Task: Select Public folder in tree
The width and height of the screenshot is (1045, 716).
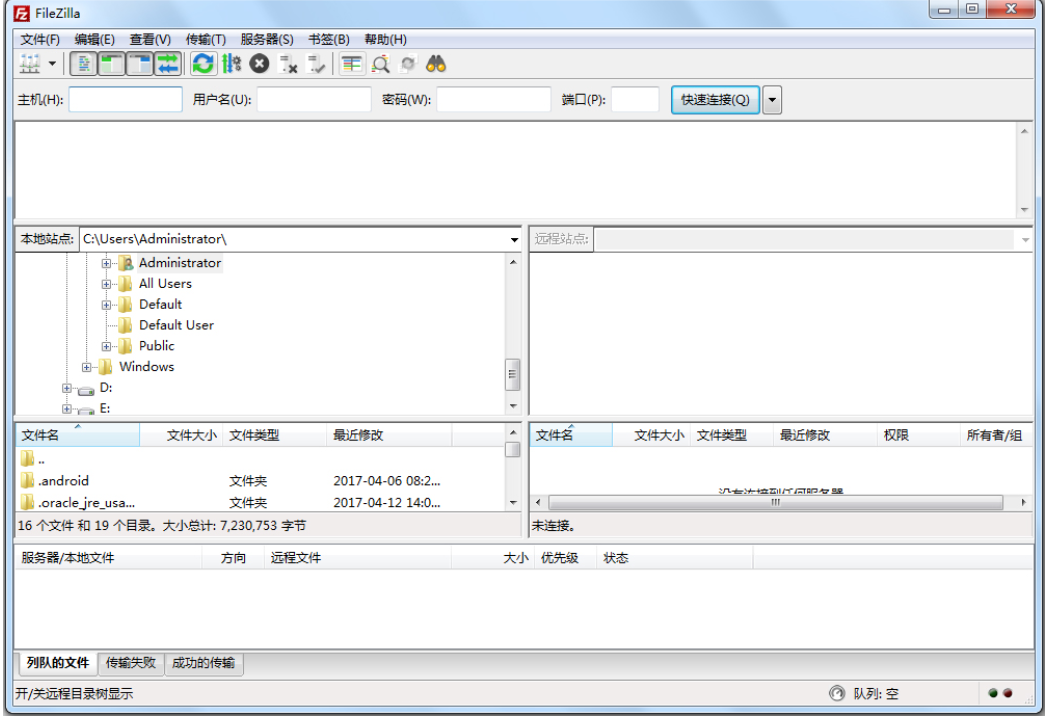Action: [157, 345]
